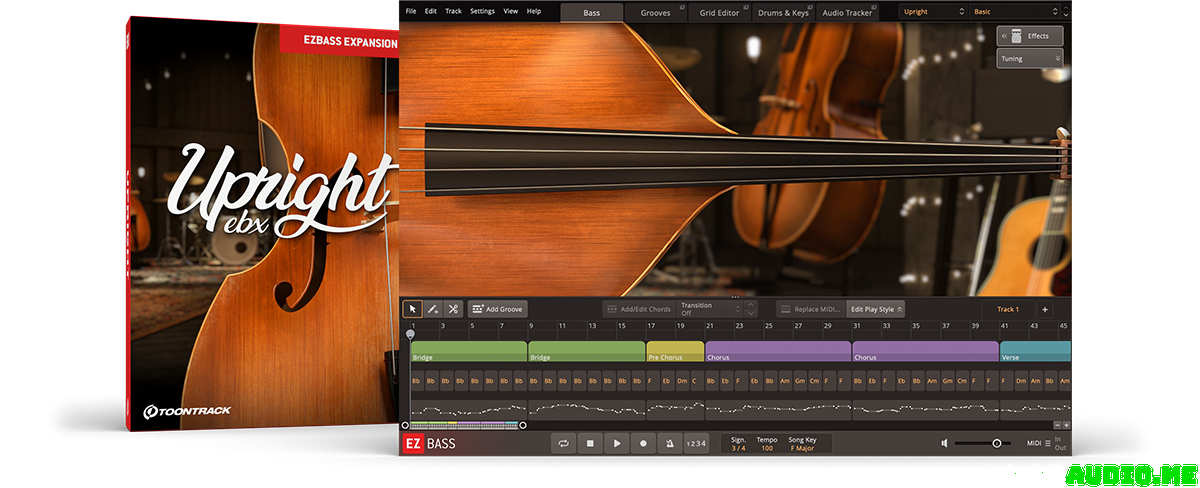Open the Help menu
Screen dimensions: 1200x488
534,11
